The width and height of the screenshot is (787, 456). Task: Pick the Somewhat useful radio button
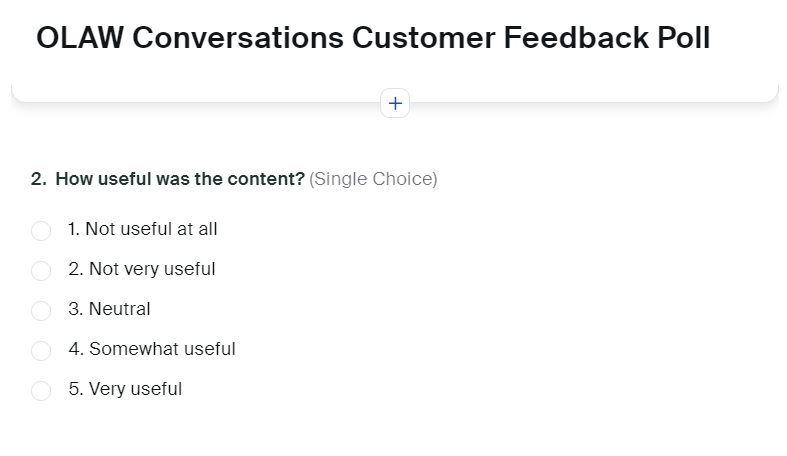41,351
